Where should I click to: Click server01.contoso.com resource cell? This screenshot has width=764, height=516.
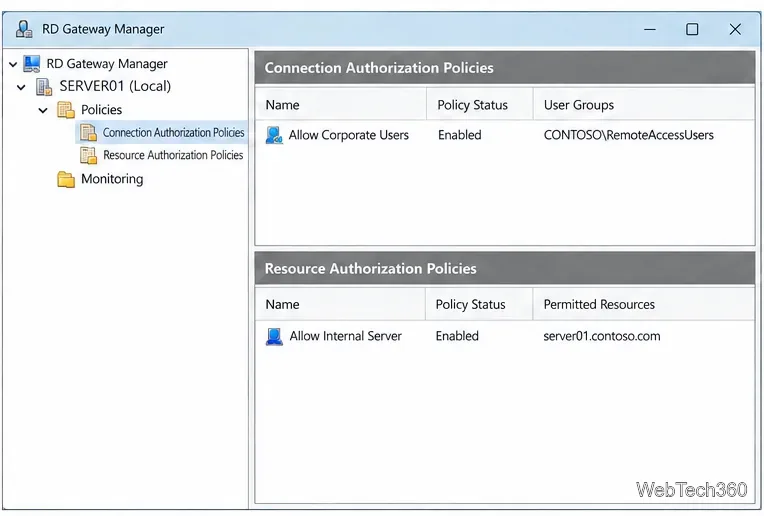tap(602, 336)
